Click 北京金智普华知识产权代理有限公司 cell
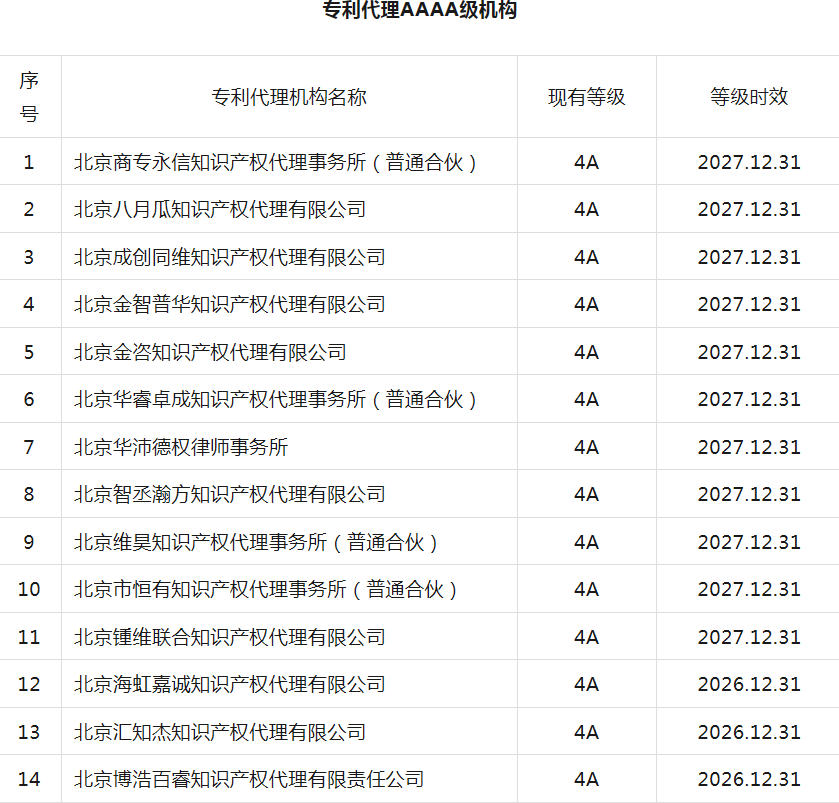This screenshot has height=803, width=839. [229, 305]
